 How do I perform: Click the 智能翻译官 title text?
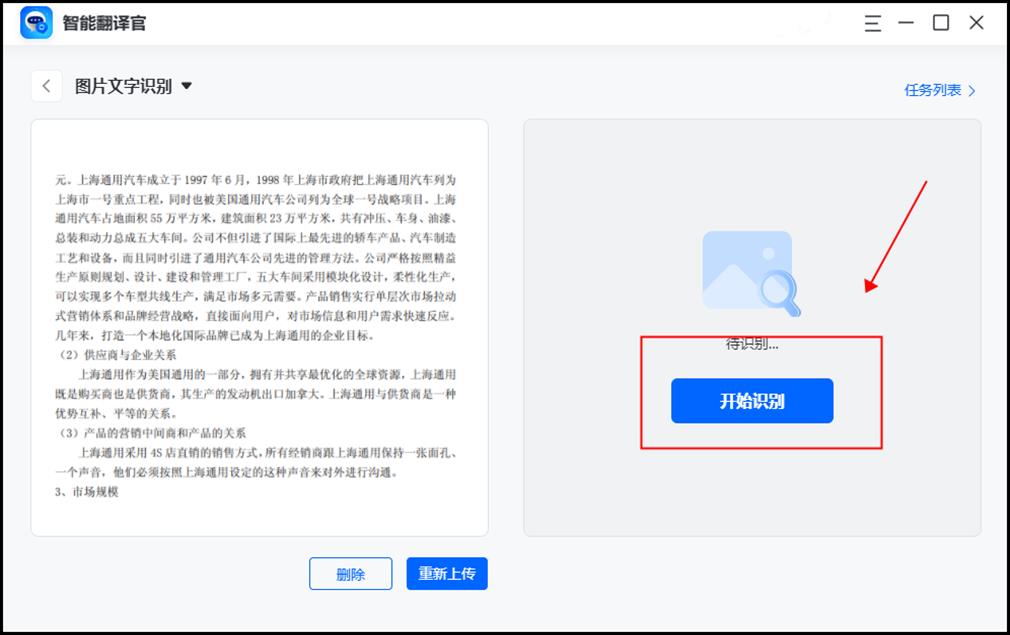point(104,23)
